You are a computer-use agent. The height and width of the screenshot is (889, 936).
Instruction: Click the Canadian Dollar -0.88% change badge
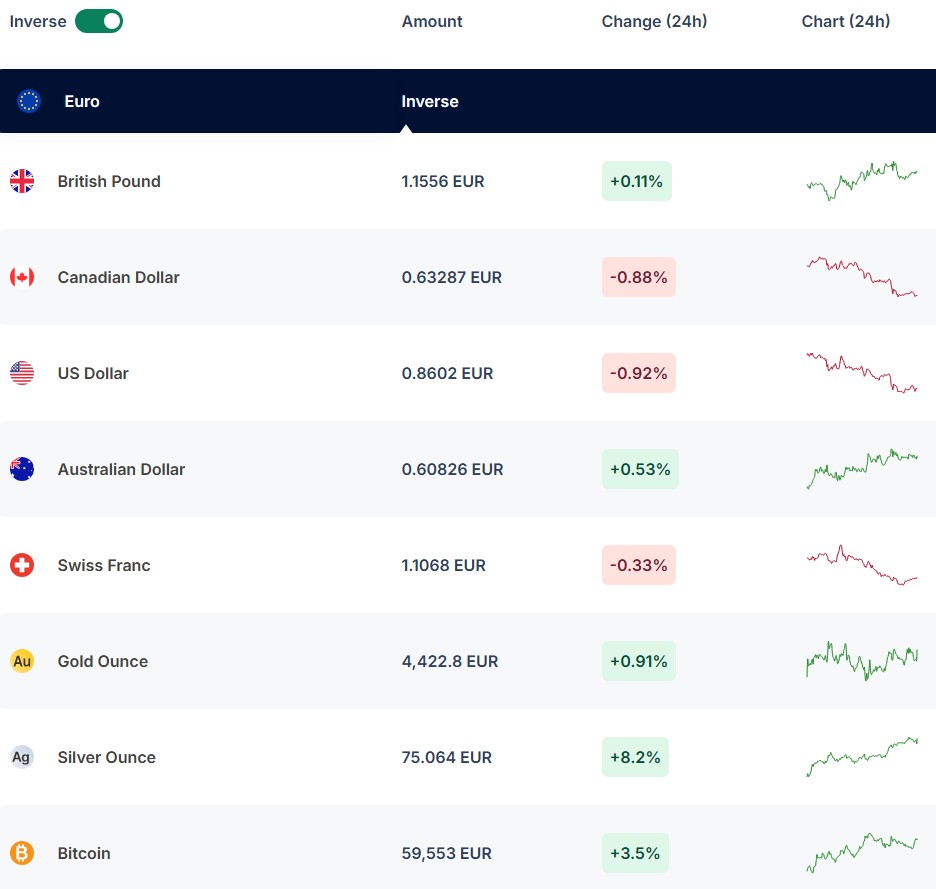click(x=639, y=277)
